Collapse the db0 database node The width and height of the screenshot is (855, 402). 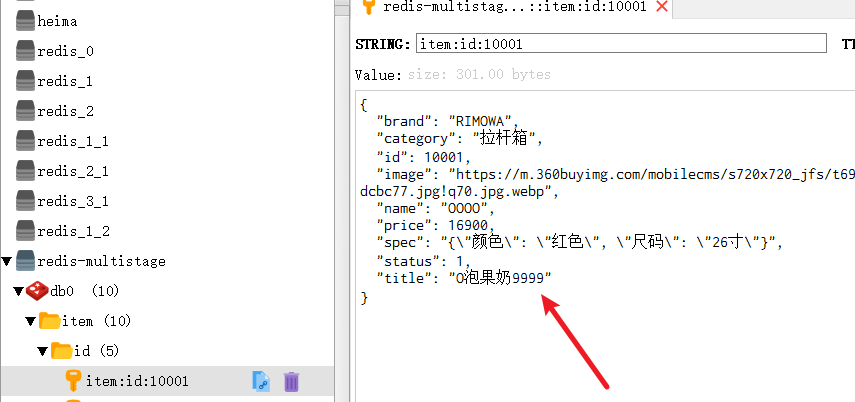pyautogui.click(x=18, y=291)
